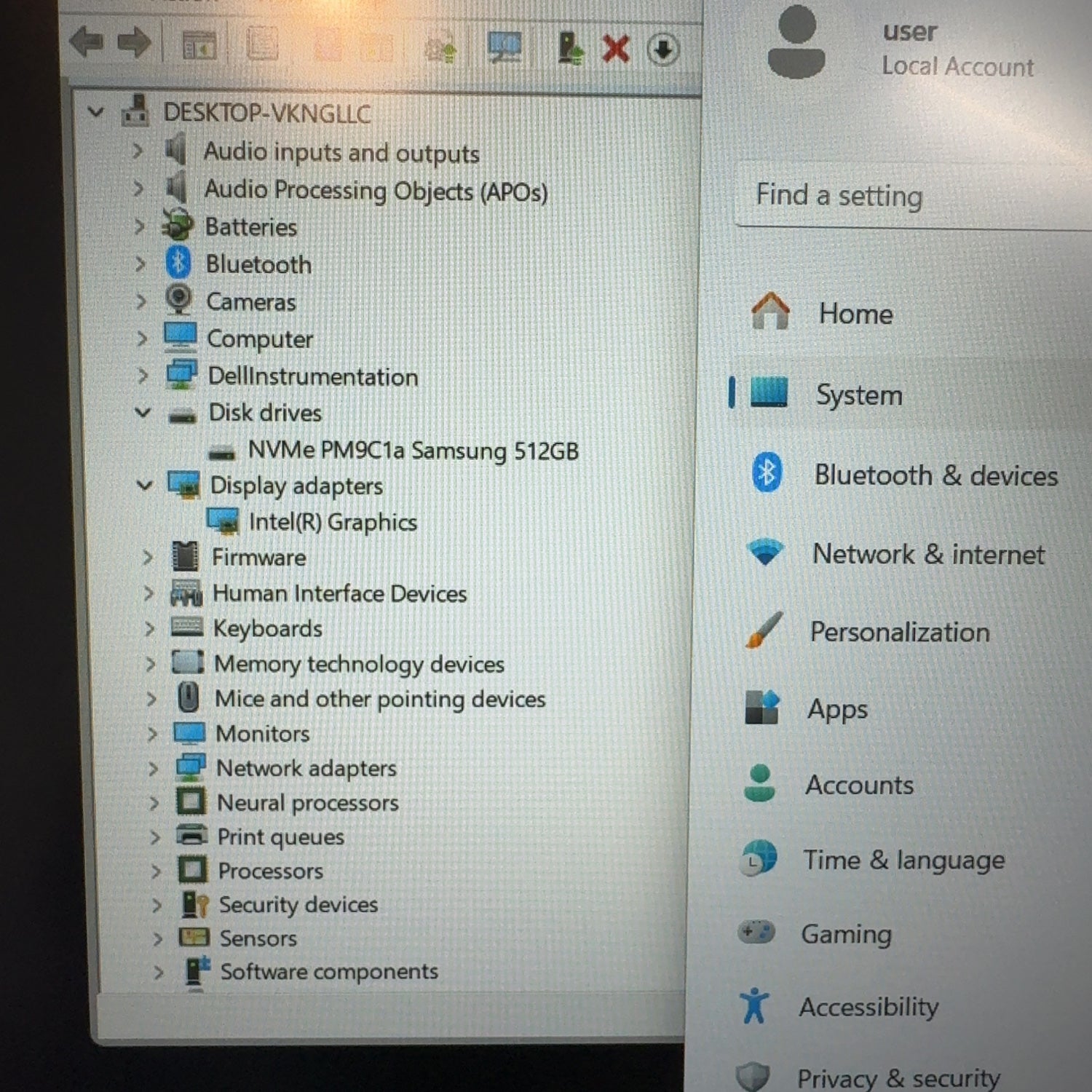
Task: Expand the Network adapters category
Action: coord(153,768)
